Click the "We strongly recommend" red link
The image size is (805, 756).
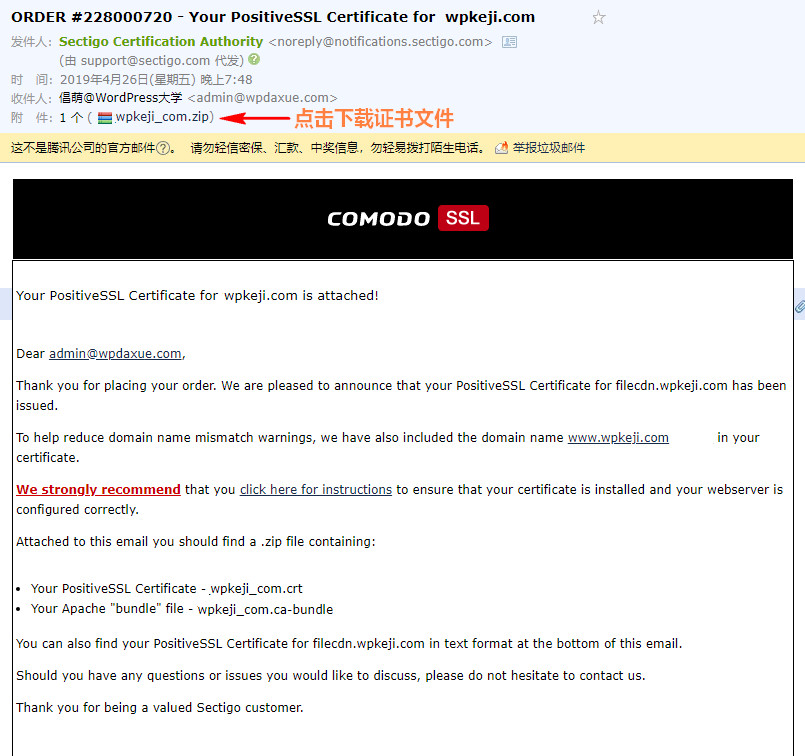click(99, 490)
